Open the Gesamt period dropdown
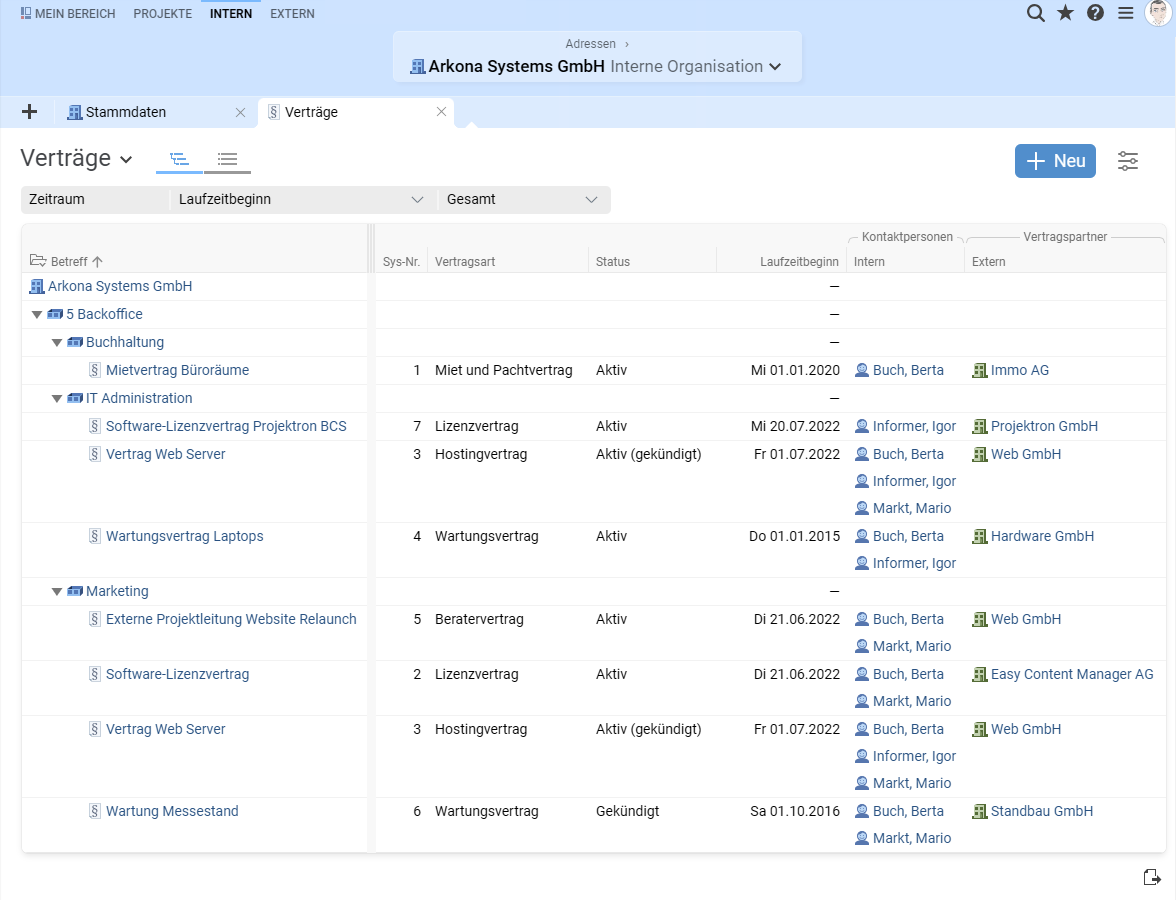This screenshot has width=1176, height=900. 524,200
